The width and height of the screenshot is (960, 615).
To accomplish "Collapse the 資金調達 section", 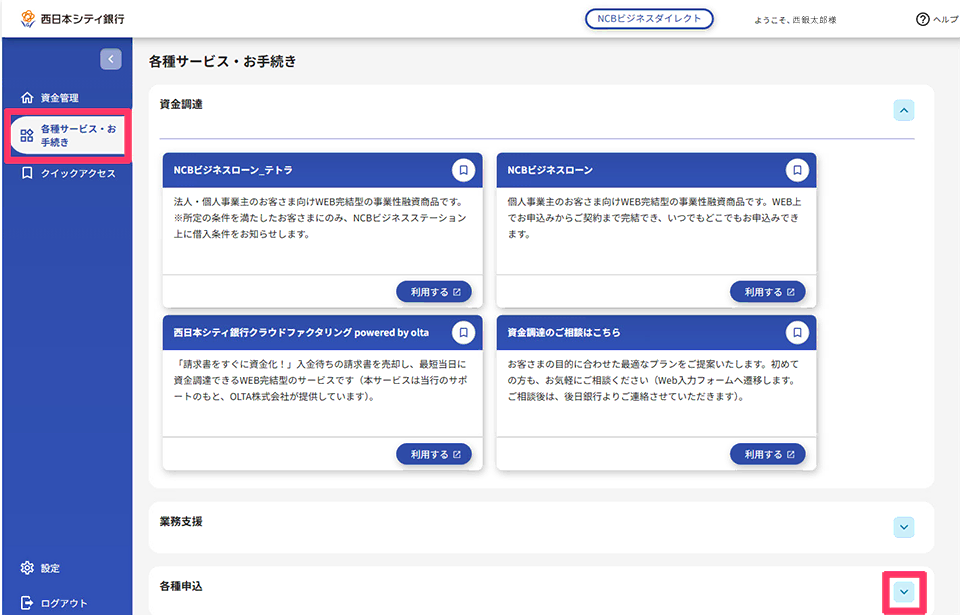I will coord(904,110).
